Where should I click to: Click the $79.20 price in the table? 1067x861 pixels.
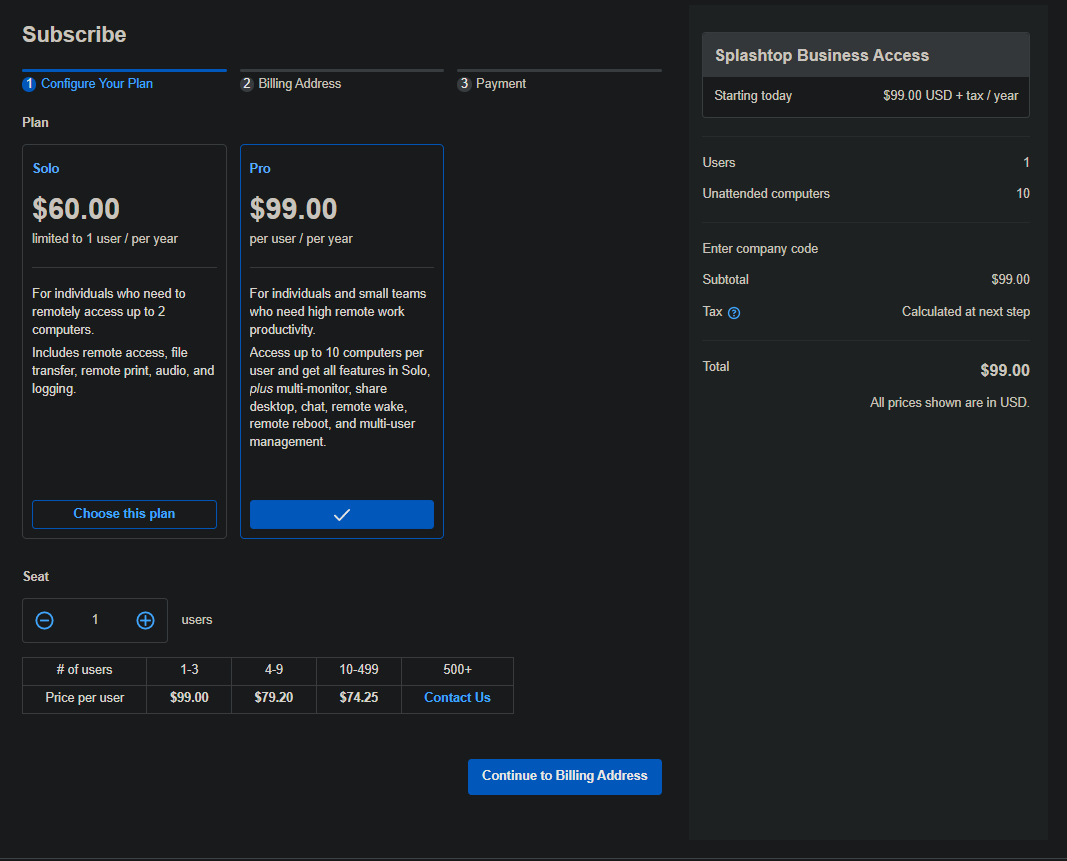tap(273, 698)
